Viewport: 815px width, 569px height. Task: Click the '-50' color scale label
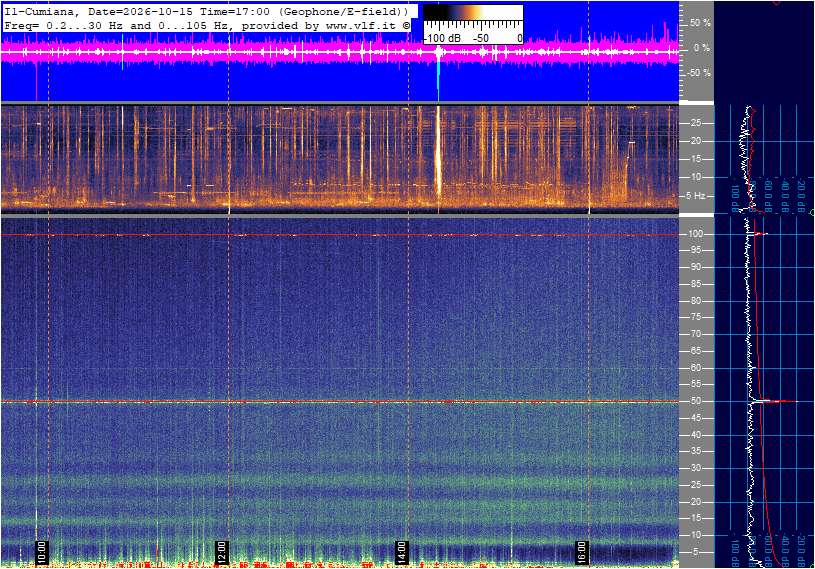pos(481,38)
